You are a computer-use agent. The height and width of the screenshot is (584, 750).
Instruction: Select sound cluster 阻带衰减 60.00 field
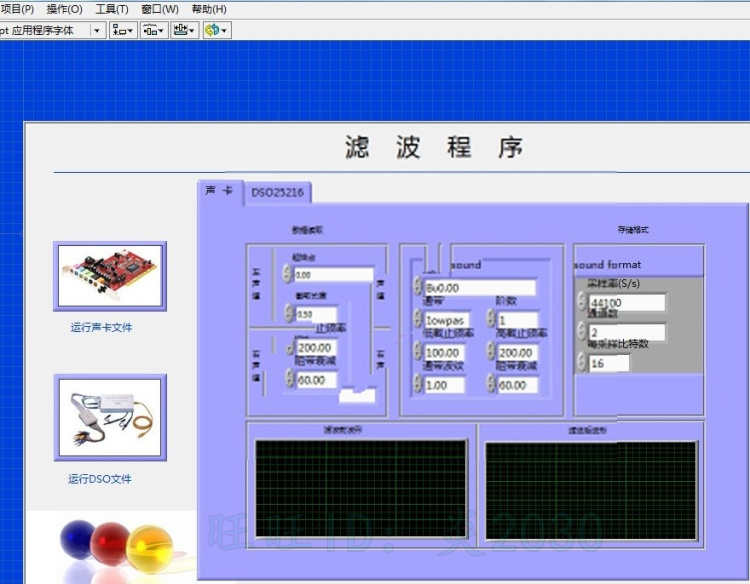(518, 386)
